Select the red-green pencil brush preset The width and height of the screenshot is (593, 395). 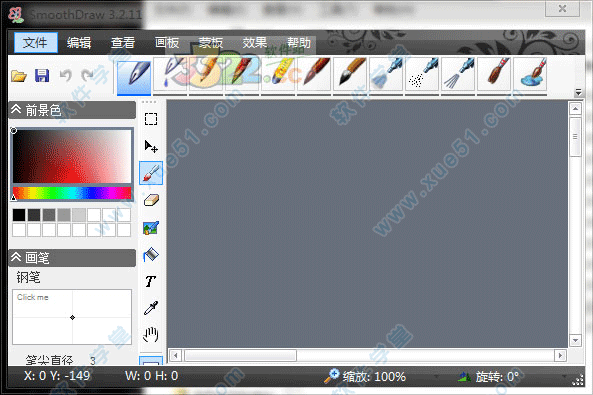click(x=242, y=75)
